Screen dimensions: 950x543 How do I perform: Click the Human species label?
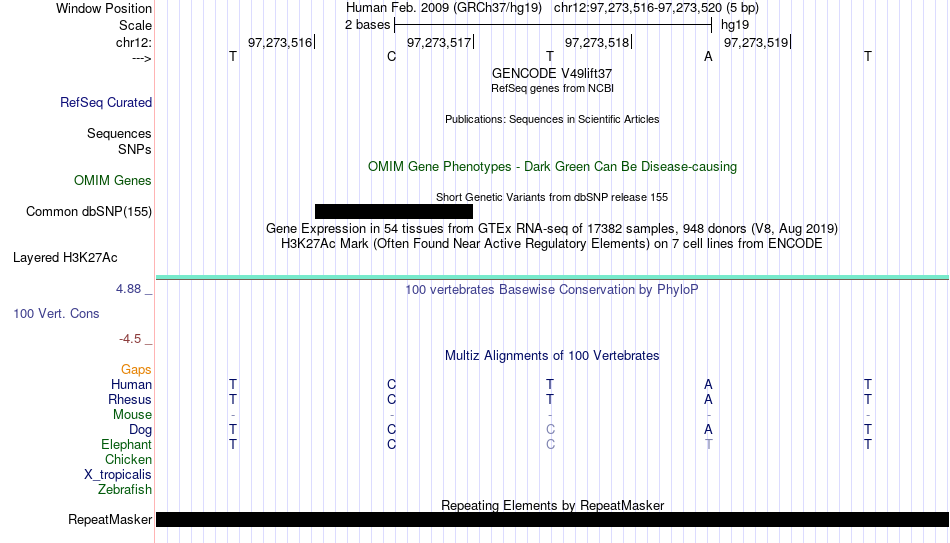(131, 385)
